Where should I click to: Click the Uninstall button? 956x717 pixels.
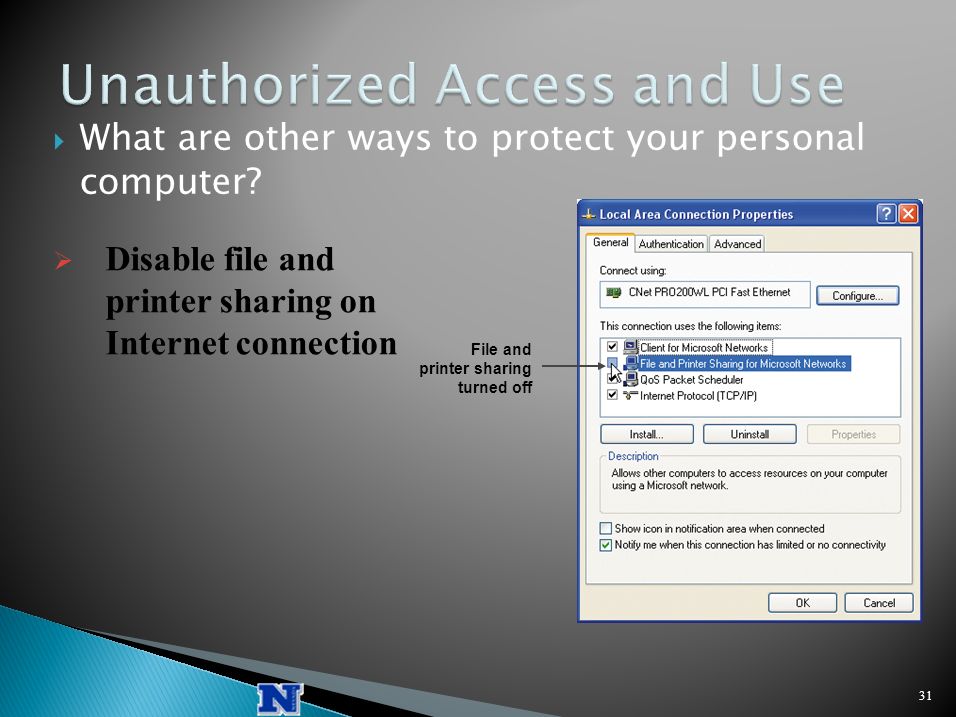(x=749, y=434)
